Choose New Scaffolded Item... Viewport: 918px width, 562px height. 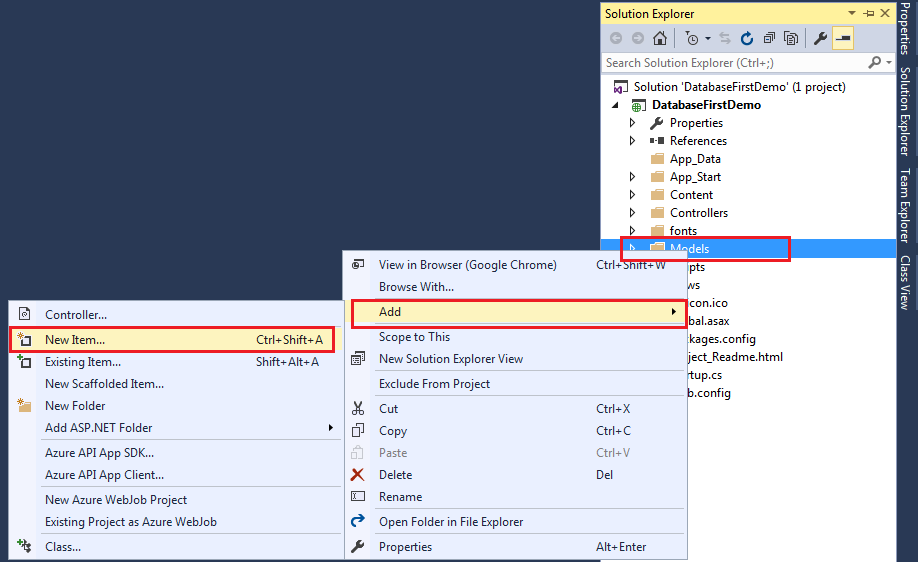coord(176,384)
